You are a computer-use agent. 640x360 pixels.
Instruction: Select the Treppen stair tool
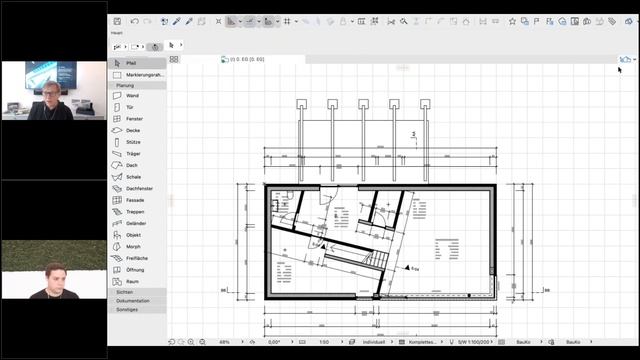[138, 212]
